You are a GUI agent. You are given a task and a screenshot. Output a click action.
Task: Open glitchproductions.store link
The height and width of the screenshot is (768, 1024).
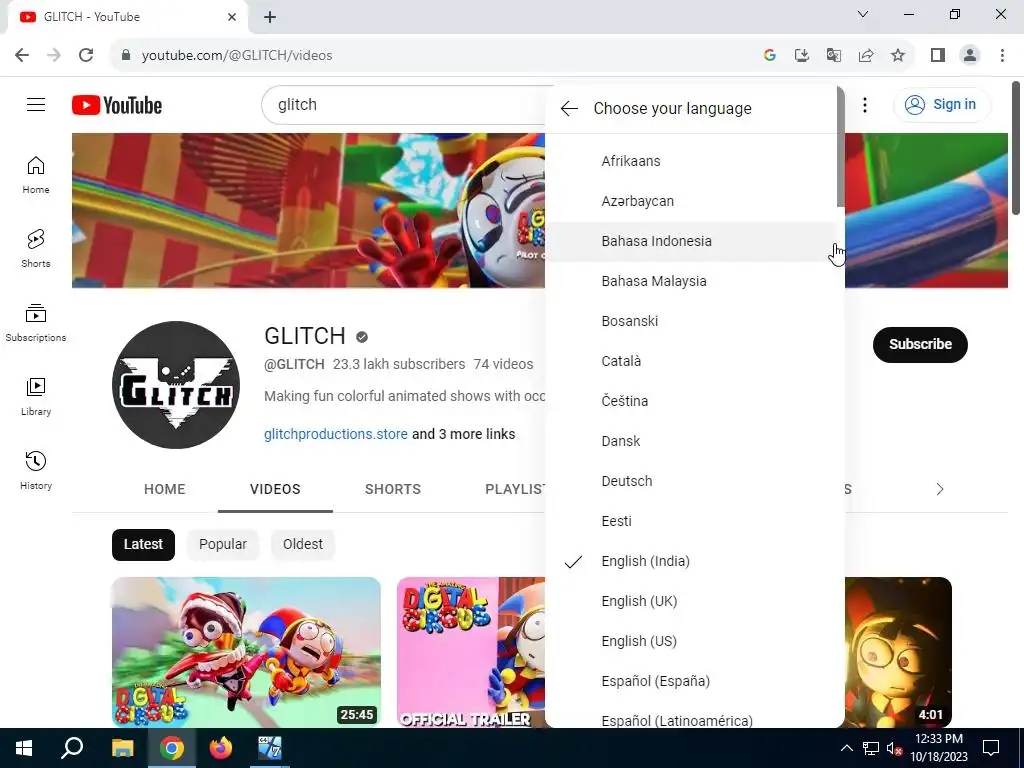click(x=336, y=434)
